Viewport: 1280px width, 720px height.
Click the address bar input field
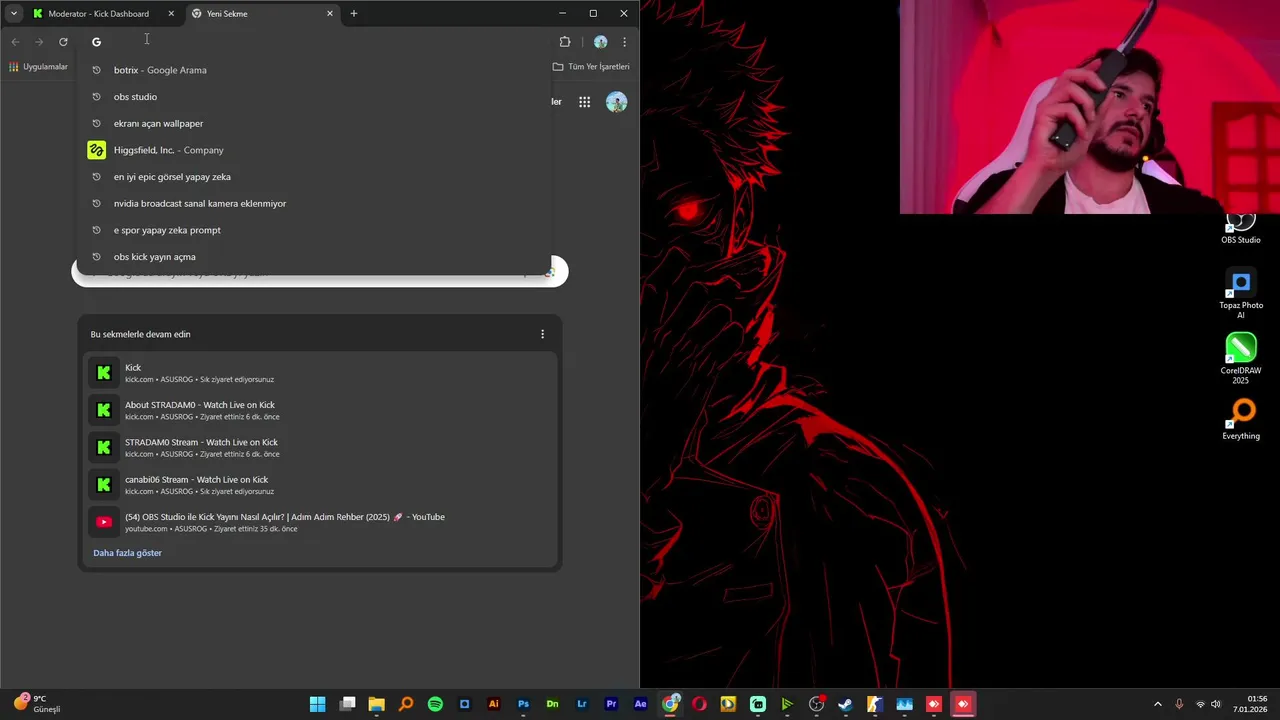315,42
